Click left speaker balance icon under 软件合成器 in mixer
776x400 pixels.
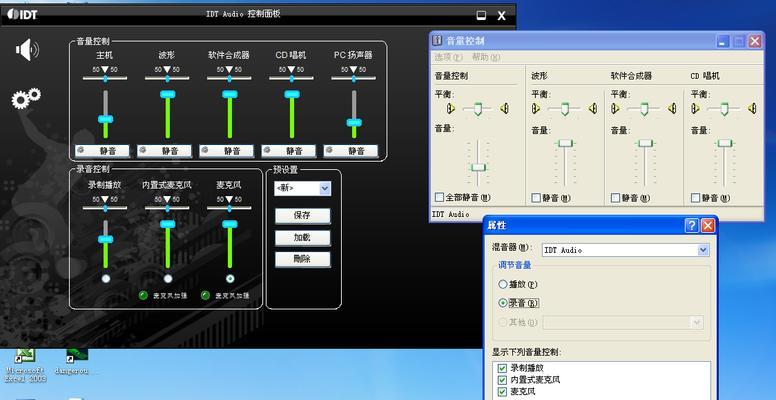(615, 108)
